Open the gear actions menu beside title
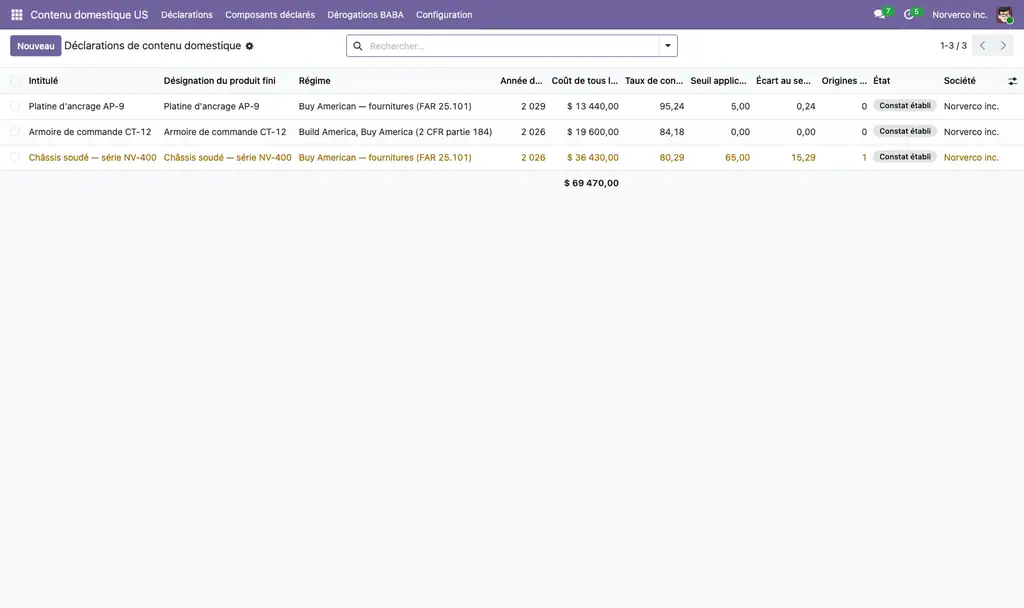 249,46
